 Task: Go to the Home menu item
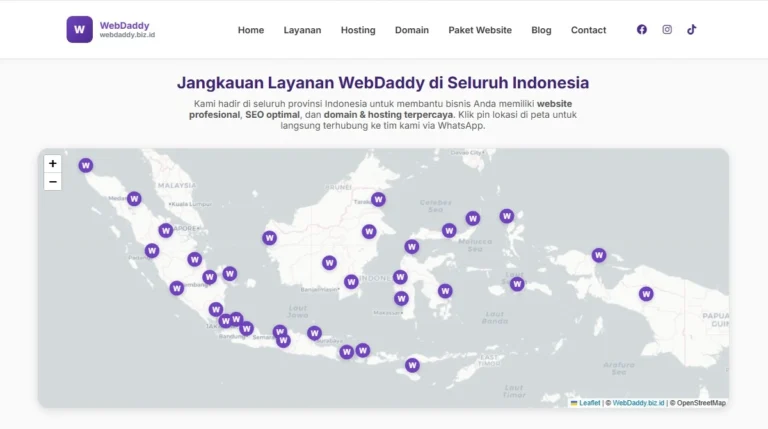[251, 30]
